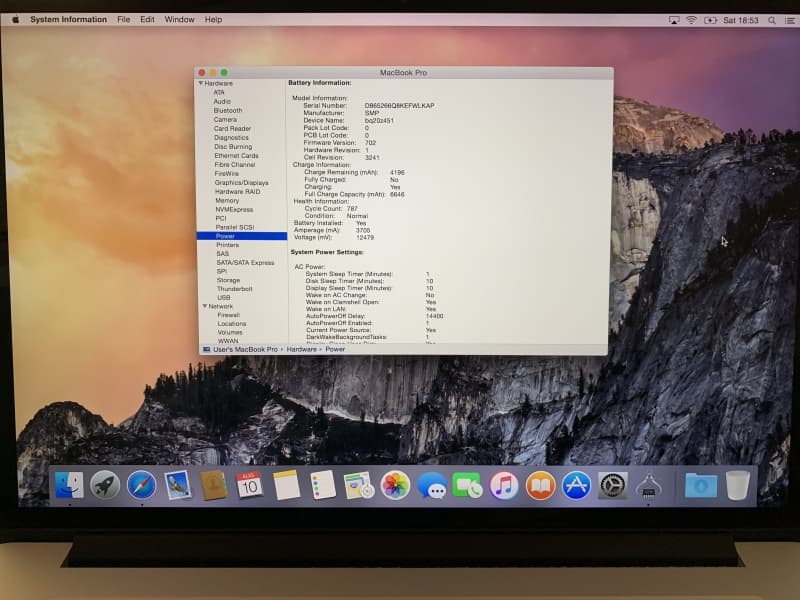
Task: Select Card Reader in sidebar
Action: click(x=232, y=129)
